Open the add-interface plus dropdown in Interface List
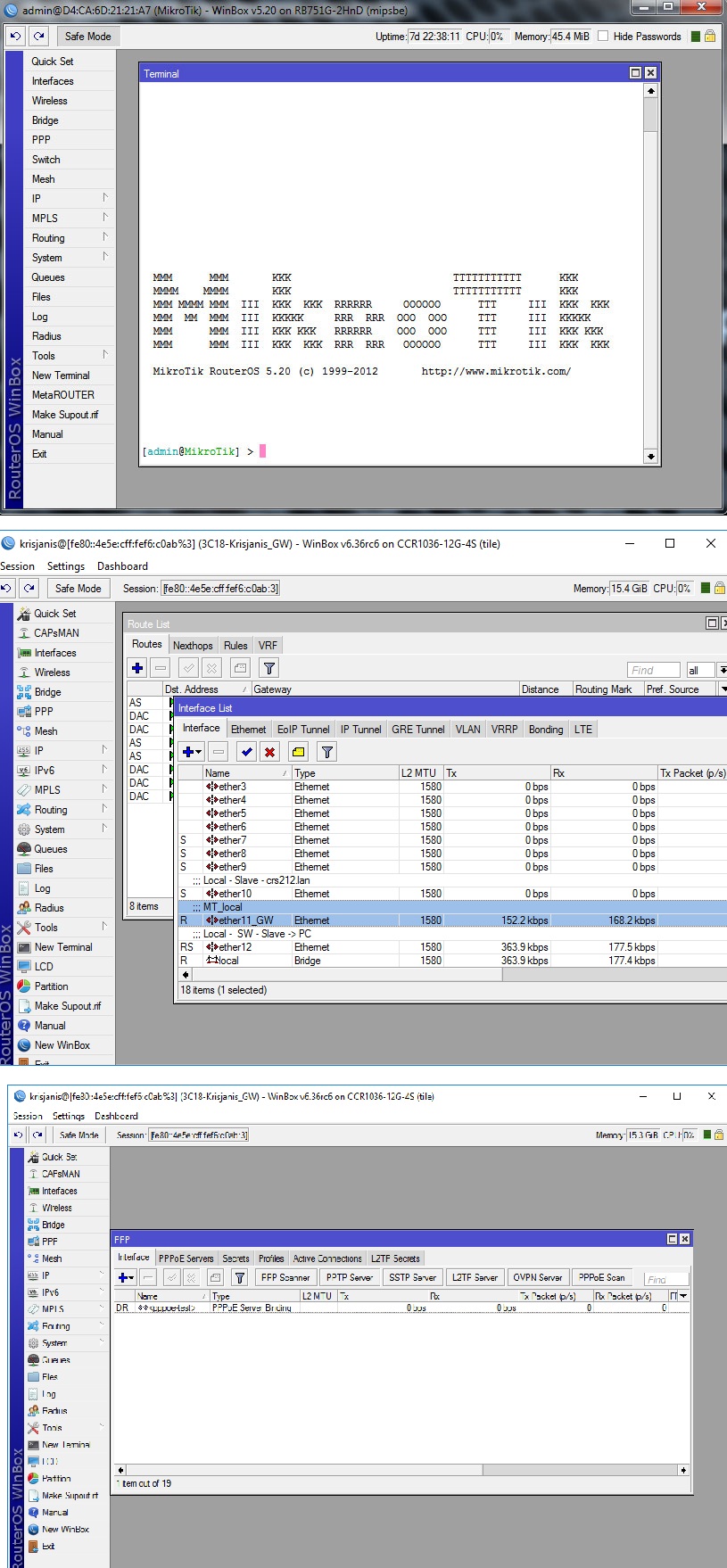727x1568 pixels. coord(192,752)
